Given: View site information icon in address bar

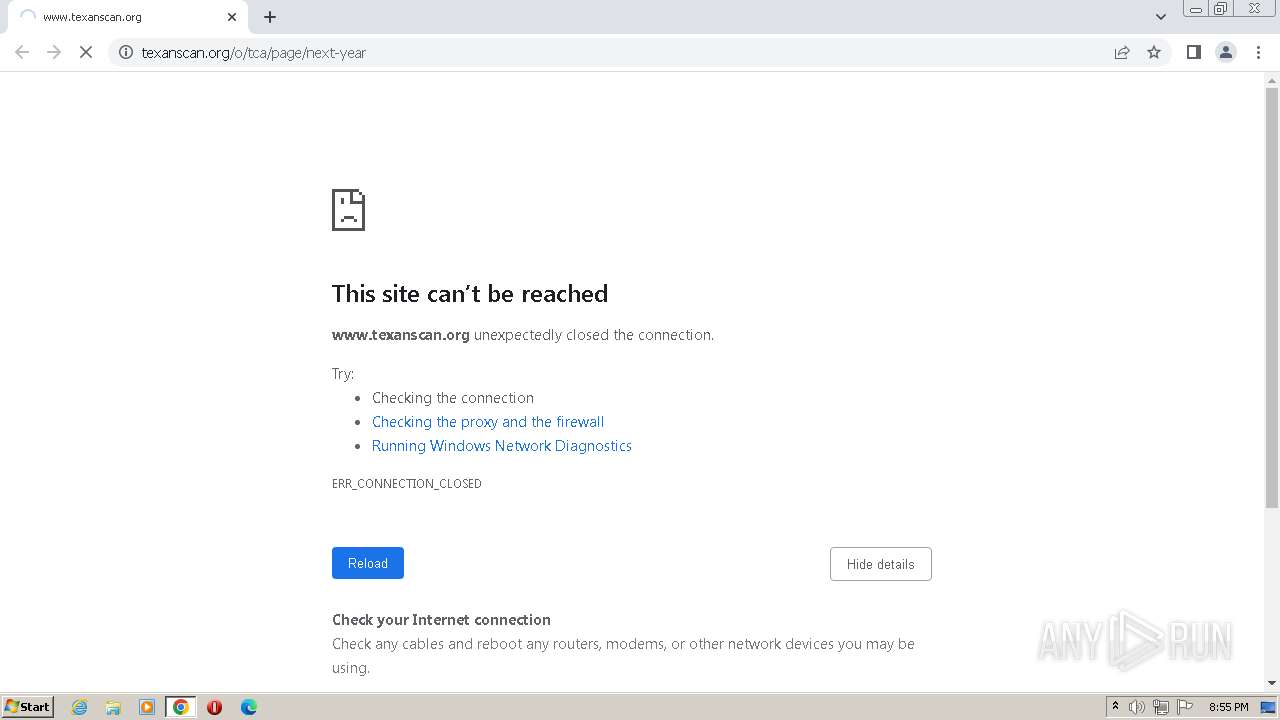Looking at the screenshot, I should [x=126, y=53].
